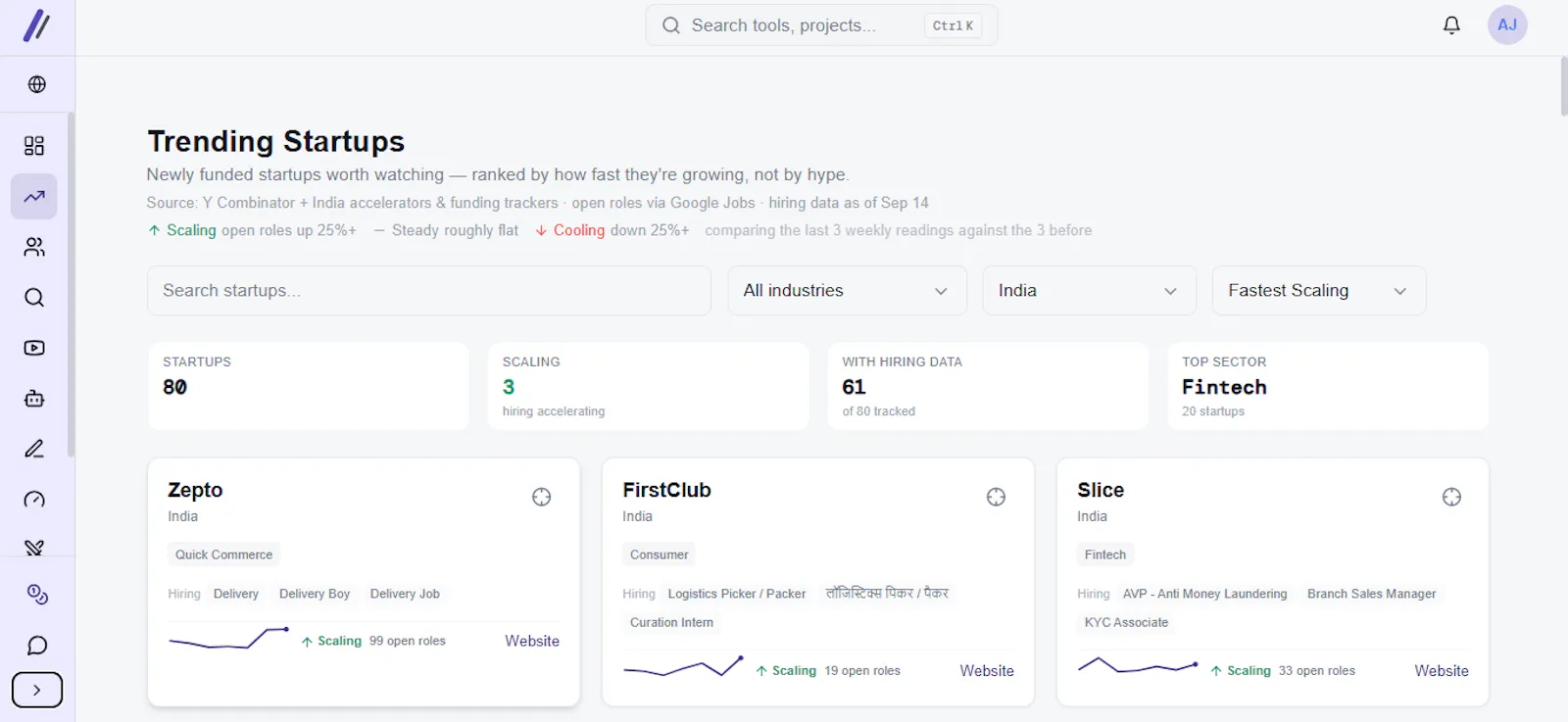Viewport: 1568px width, 722px height.
Task: Click the Ctrl K shortcut badge
Action: pos(953,25)
